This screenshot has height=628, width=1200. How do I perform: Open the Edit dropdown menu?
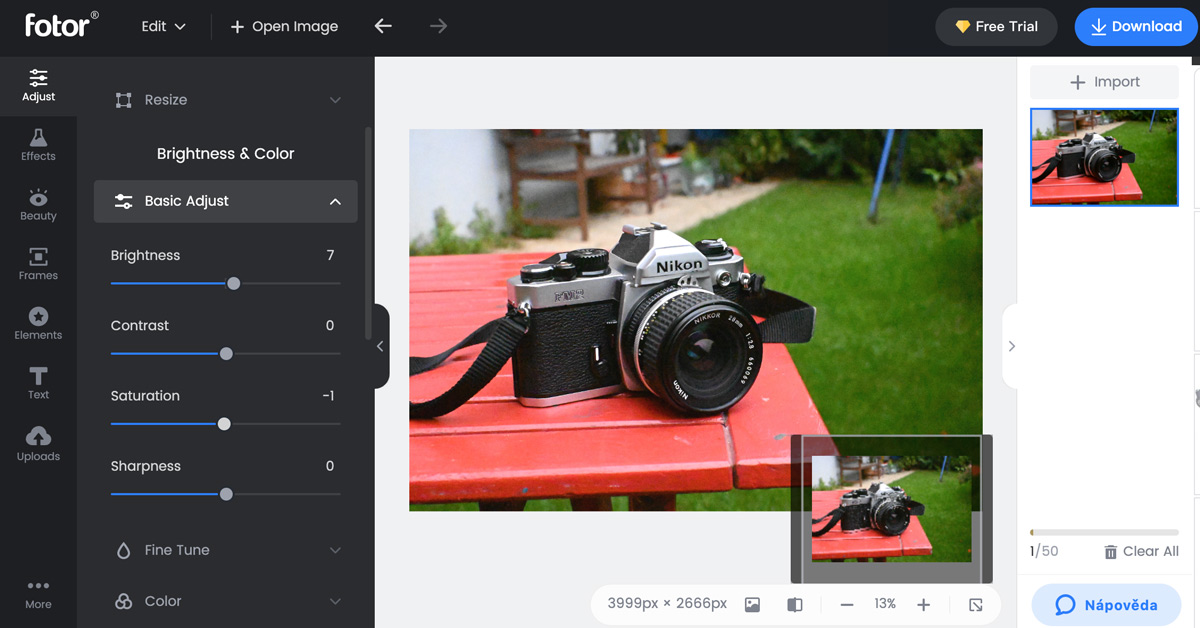point(164,26)
